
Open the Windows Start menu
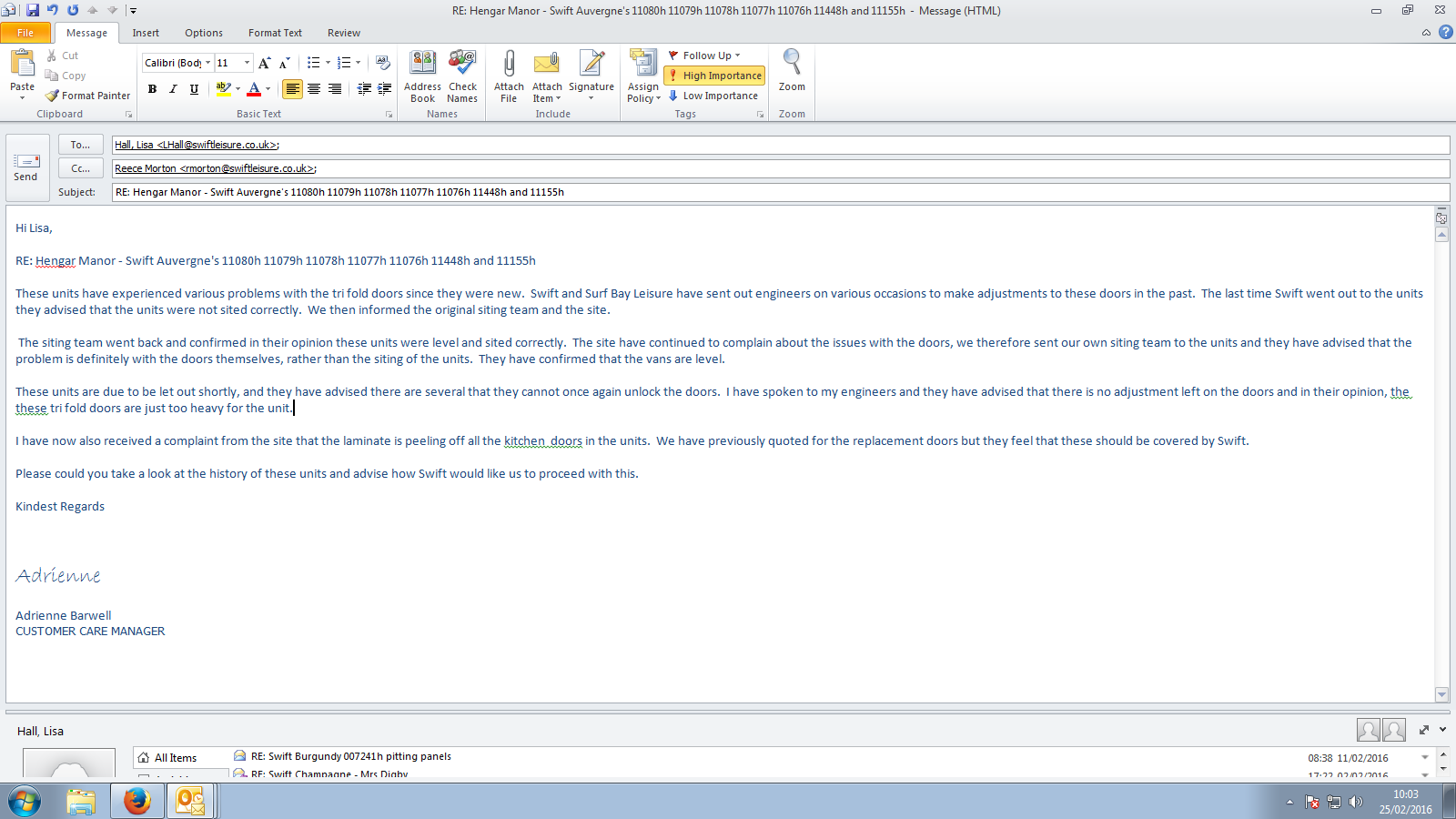25,802
